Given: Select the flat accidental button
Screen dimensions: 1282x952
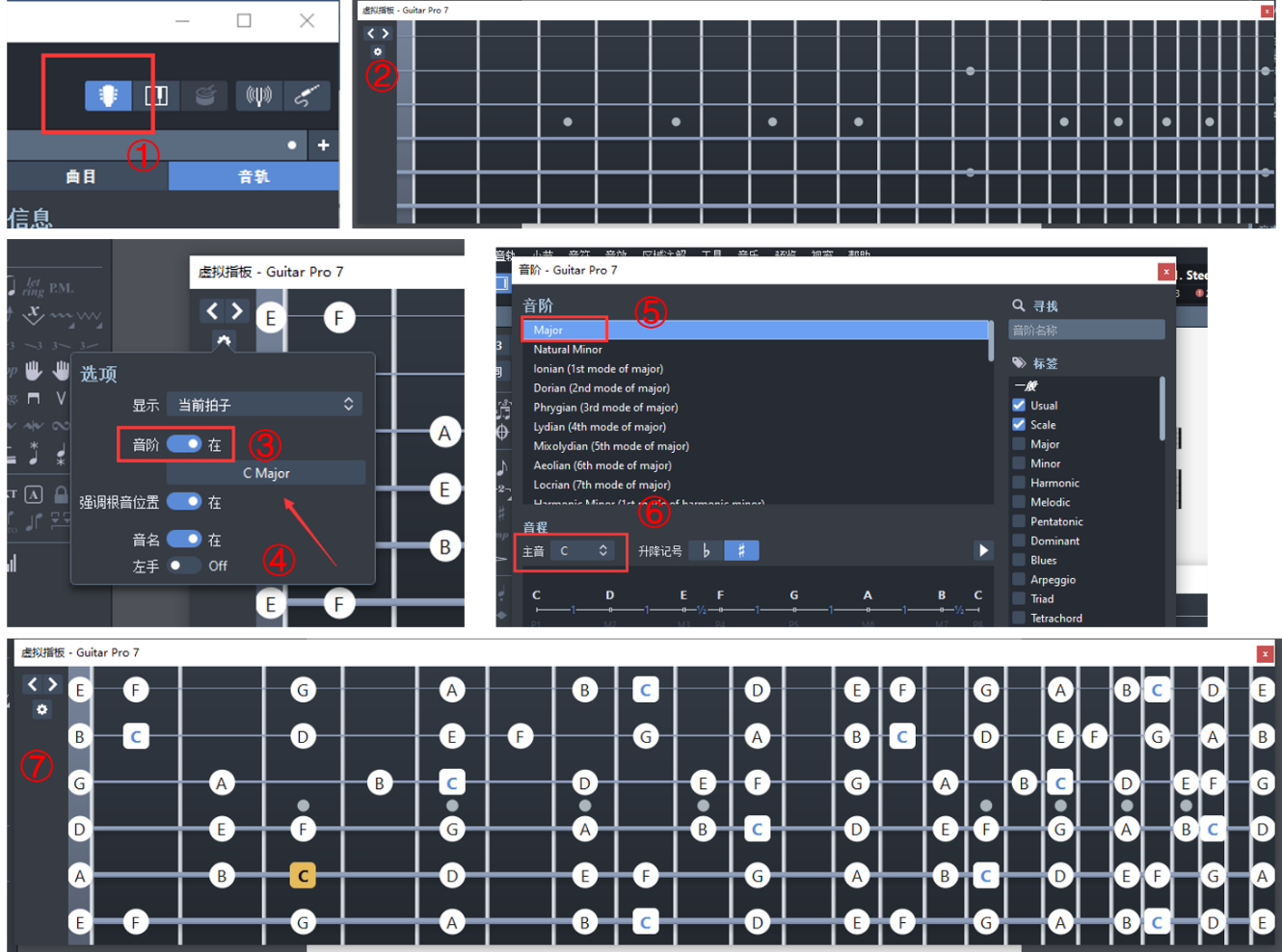Looking at the screenshot, I should click(x=706, y=550).
